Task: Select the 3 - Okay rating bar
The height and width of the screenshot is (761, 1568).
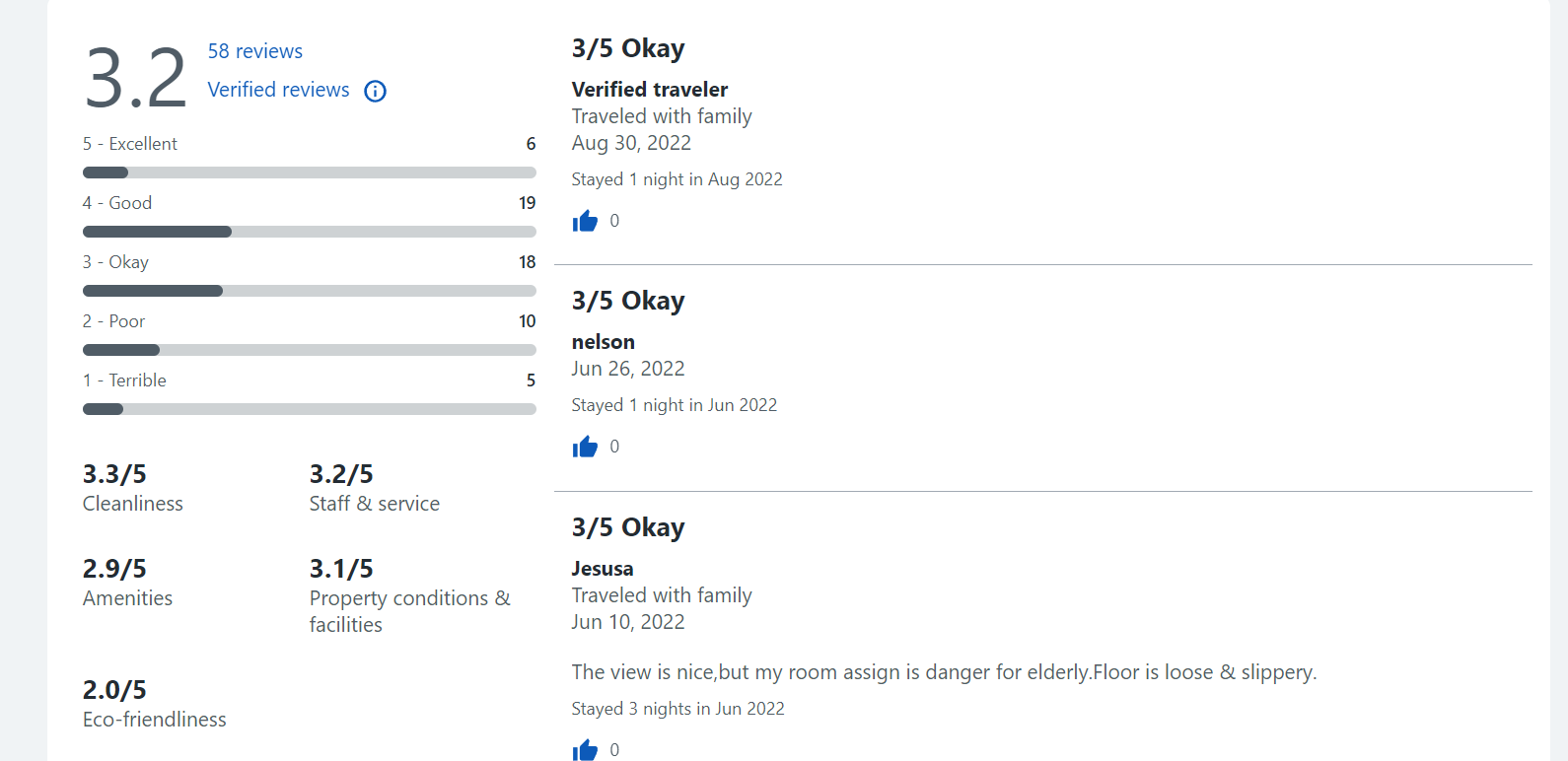Action: point(309,291)
